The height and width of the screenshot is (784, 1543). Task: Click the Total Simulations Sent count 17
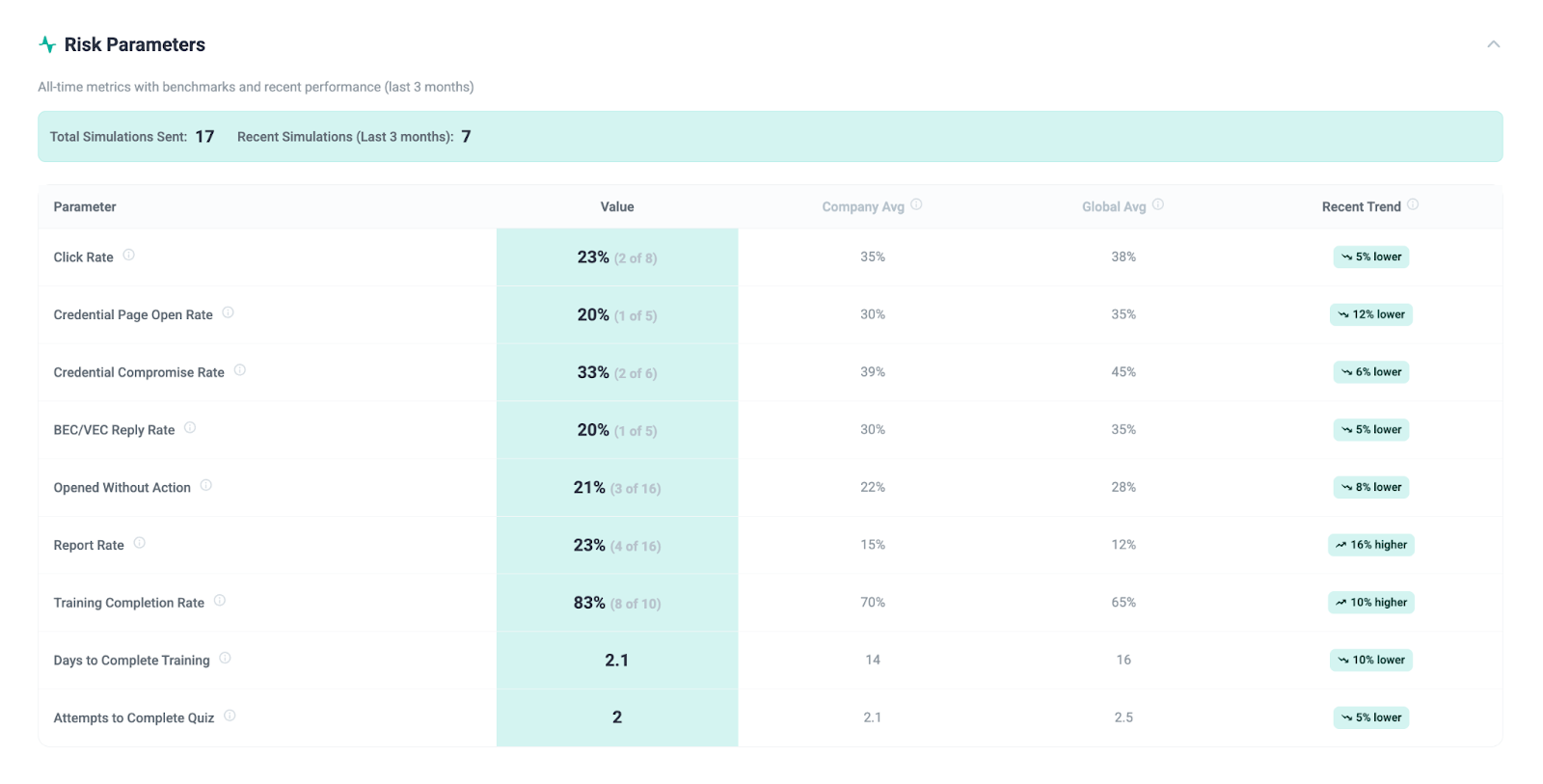[x=204, y=137]
